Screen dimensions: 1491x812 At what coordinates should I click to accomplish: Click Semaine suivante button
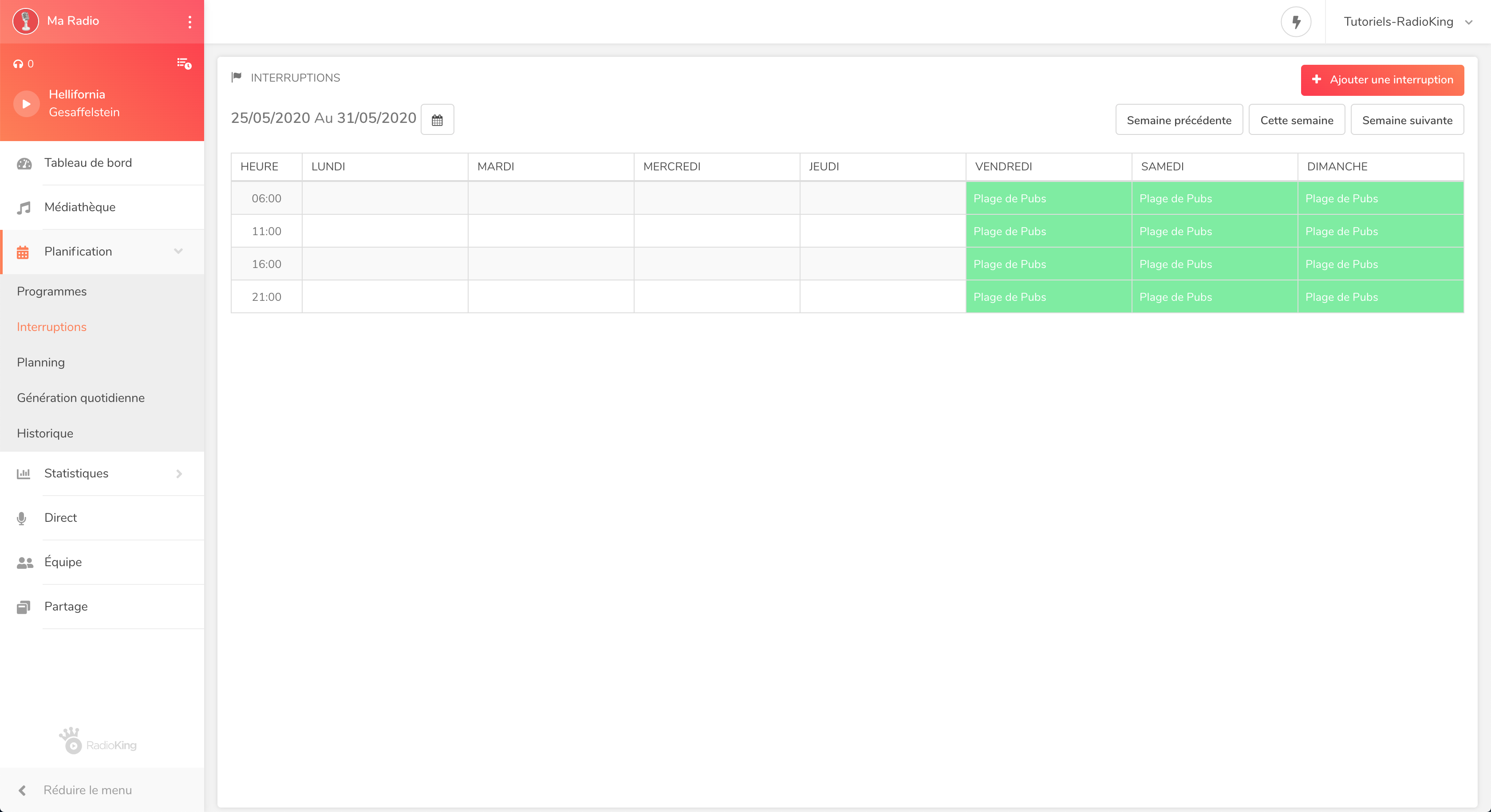(x=1407, y=120)
